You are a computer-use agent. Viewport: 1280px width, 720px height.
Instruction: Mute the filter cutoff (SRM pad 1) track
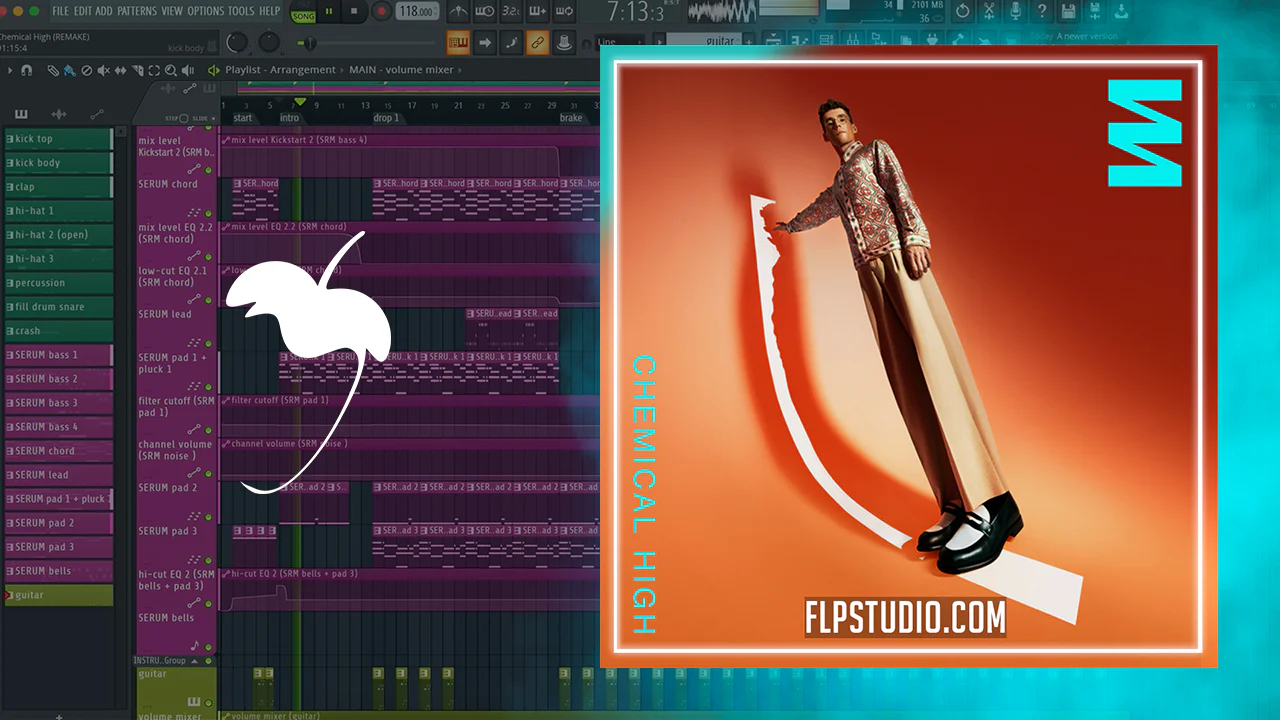point(209,431)
